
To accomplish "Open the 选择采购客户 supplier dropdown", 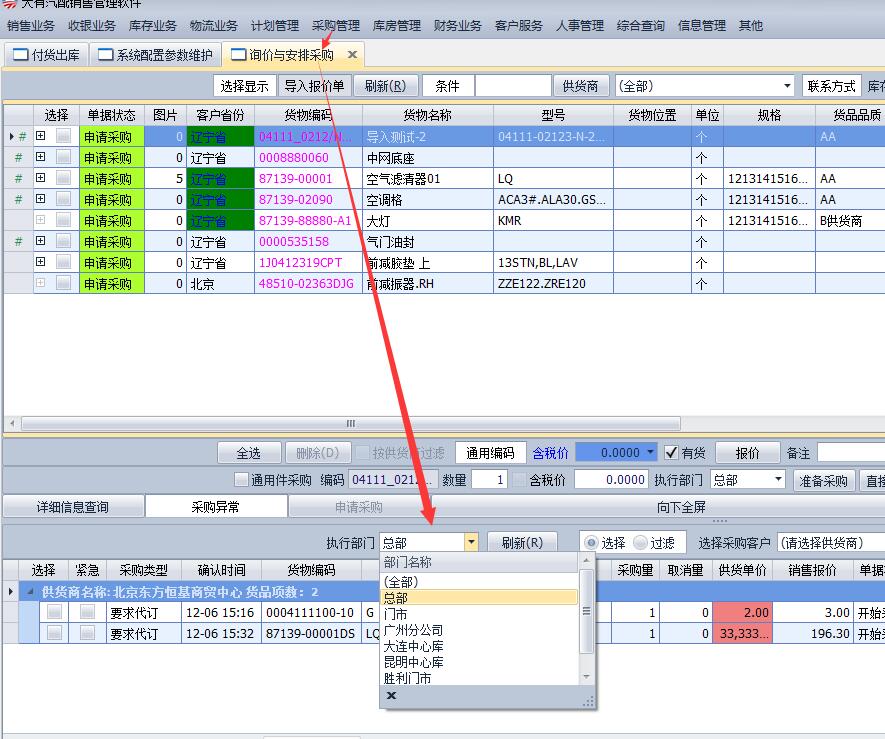I will 831,543.
